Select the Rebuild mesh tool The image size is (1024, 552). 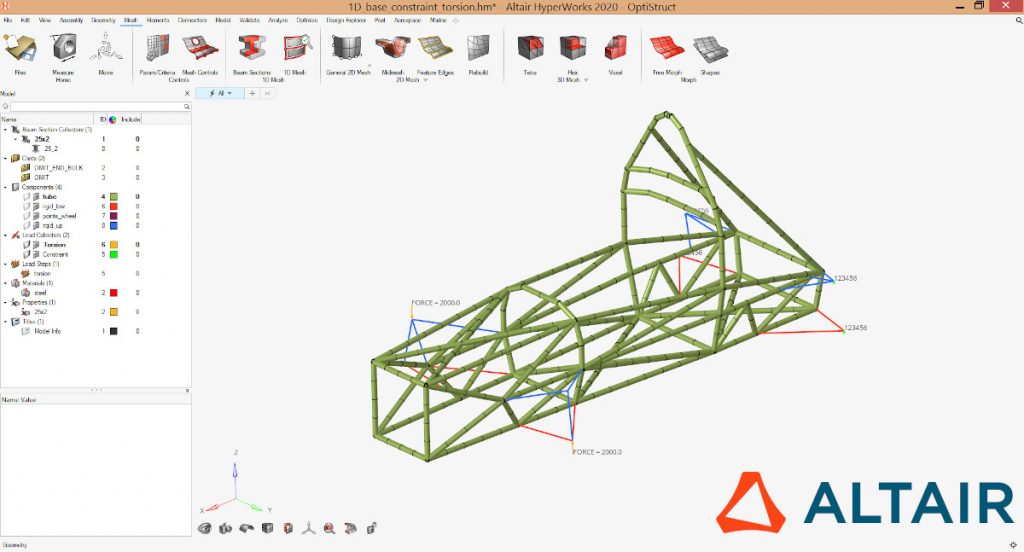coord(478,51)
